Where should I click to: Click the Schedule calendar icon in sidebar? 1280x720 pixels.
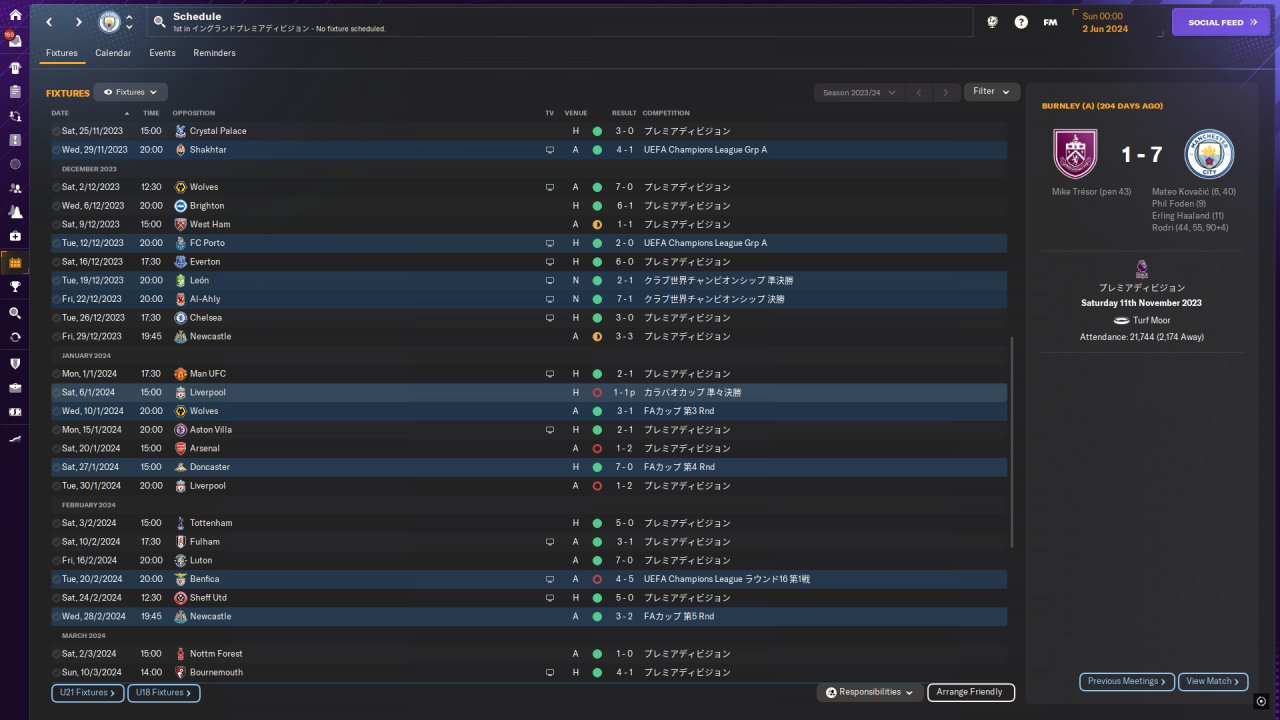pyautogui.click(x=14, y=262)
